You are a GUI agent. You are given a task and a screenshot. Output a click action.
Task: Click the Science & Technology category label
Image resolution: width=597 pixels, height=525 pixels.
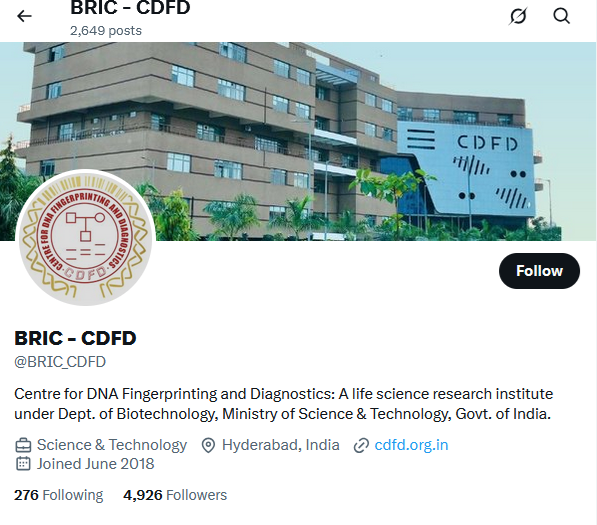[x=112, y=445]
